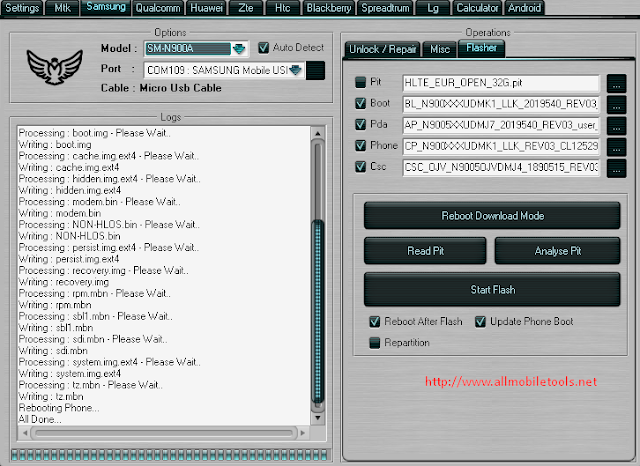
Task: Select 'Writing : boot.img' log line
Action: (55, 145)
